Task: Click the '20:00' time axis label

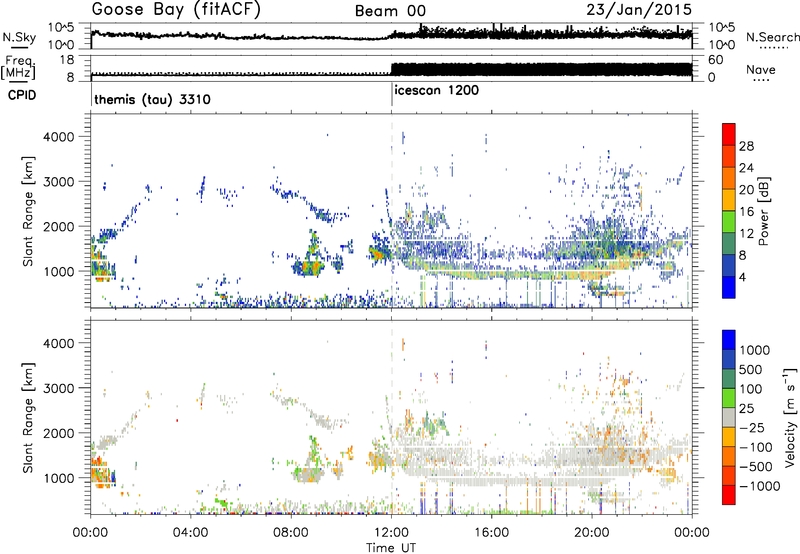Action: 592,533
